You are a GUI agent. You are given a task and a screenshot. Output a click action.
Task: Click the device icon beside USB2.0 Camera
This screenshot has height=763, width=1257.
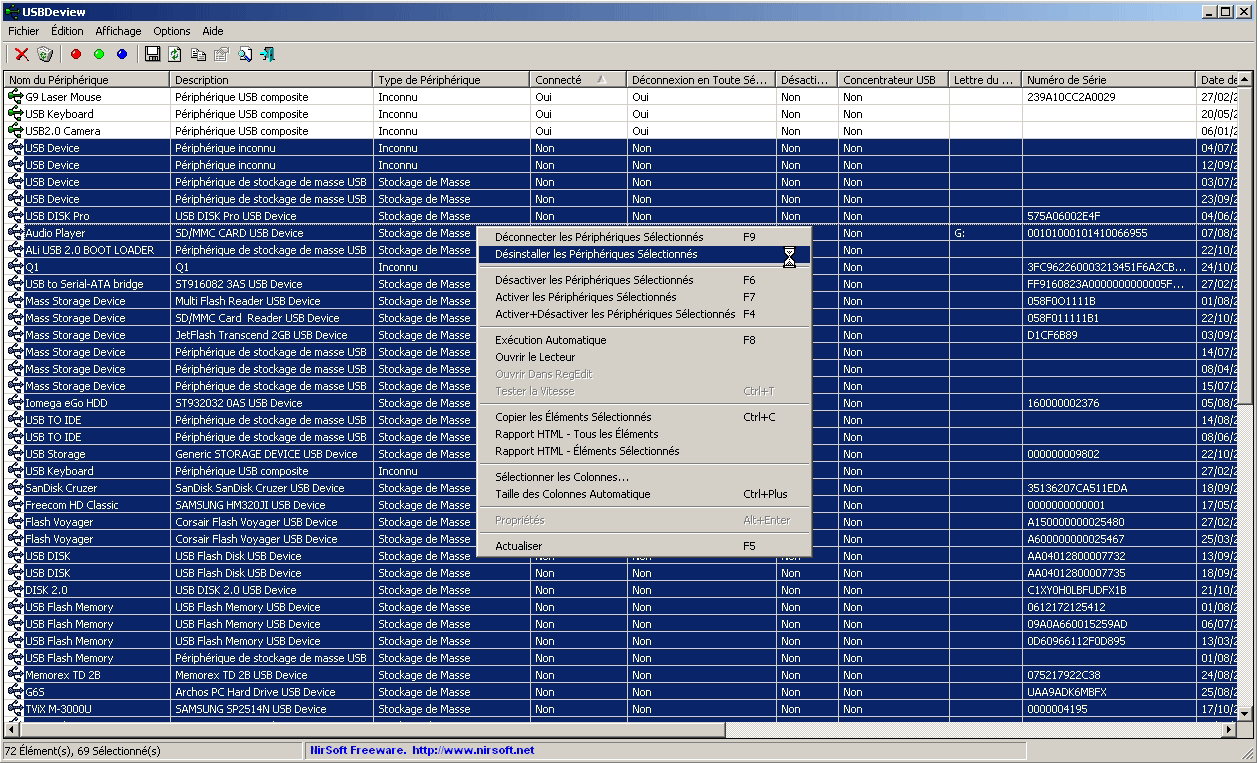click(x=15, y=131)
